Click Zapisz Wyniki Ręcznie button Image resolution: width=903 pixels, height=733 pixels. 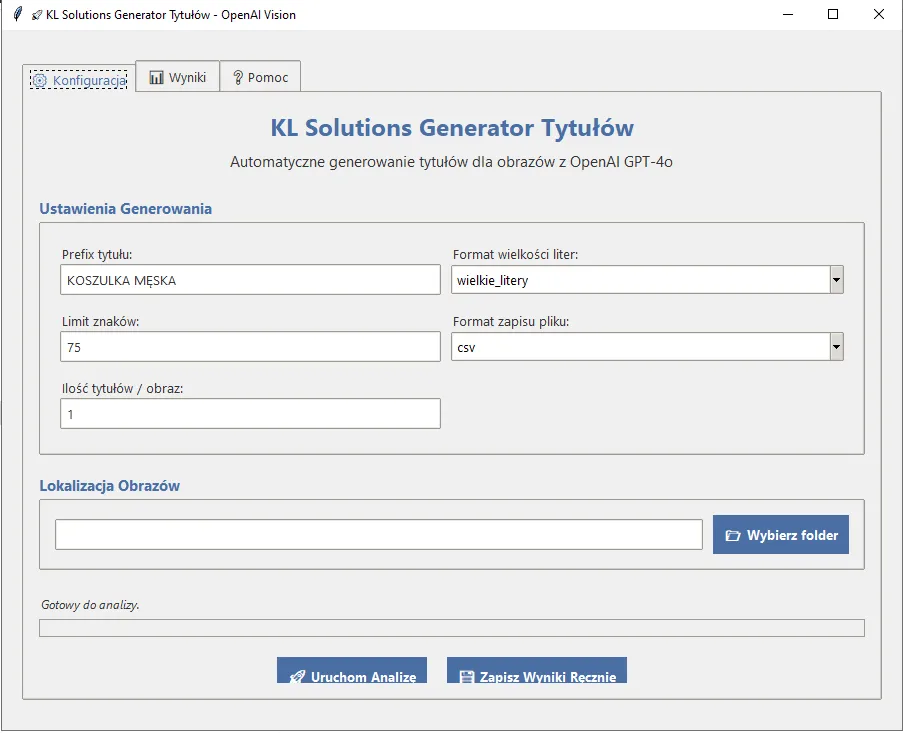click(x=537, y=671)
